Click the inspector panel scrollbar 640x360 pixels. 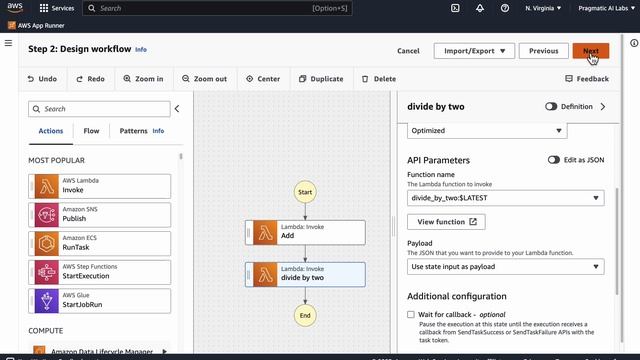point(616,241)
